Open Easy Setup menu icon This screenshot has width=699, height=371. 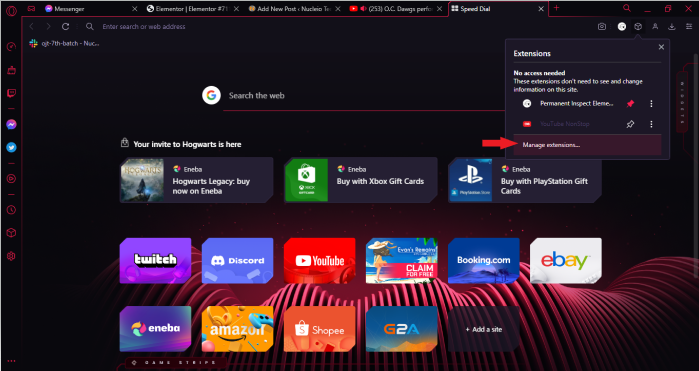tap(689, 27)
